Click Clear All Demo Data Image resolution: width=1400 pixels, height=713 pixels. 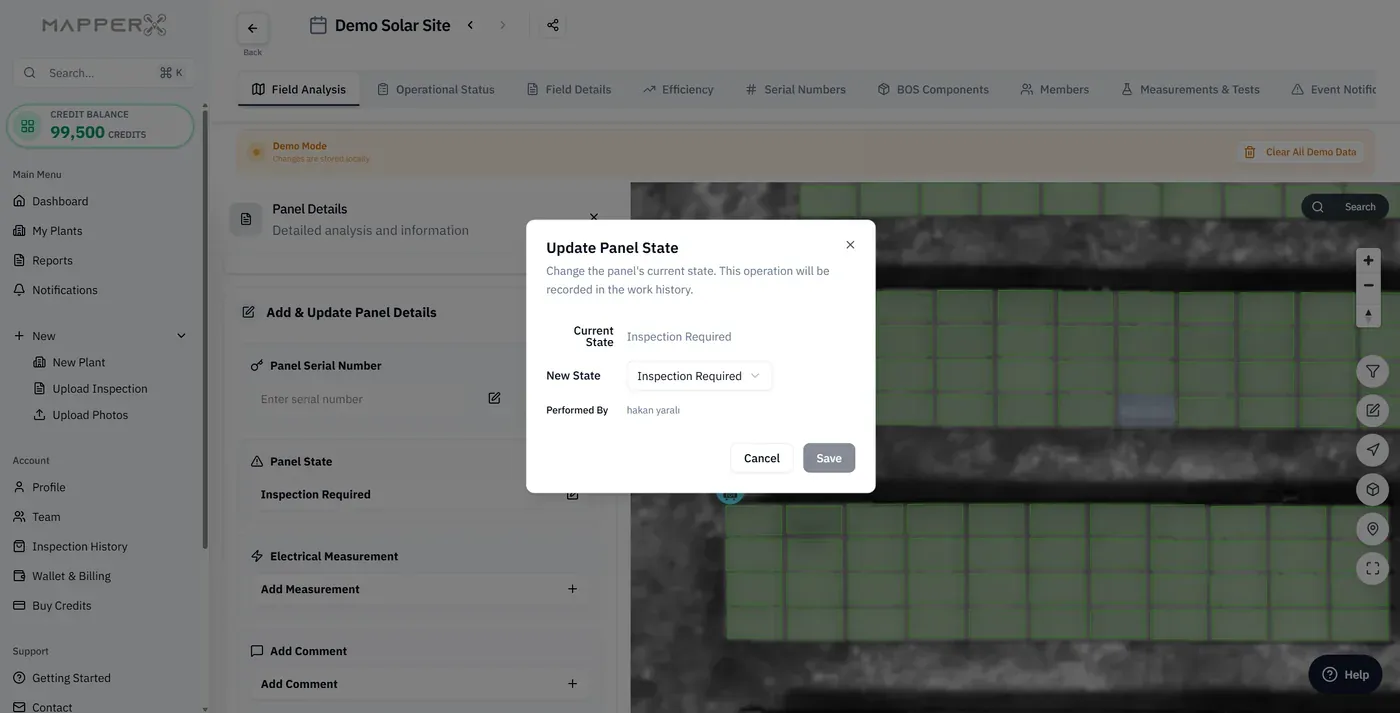[1301, 152]
